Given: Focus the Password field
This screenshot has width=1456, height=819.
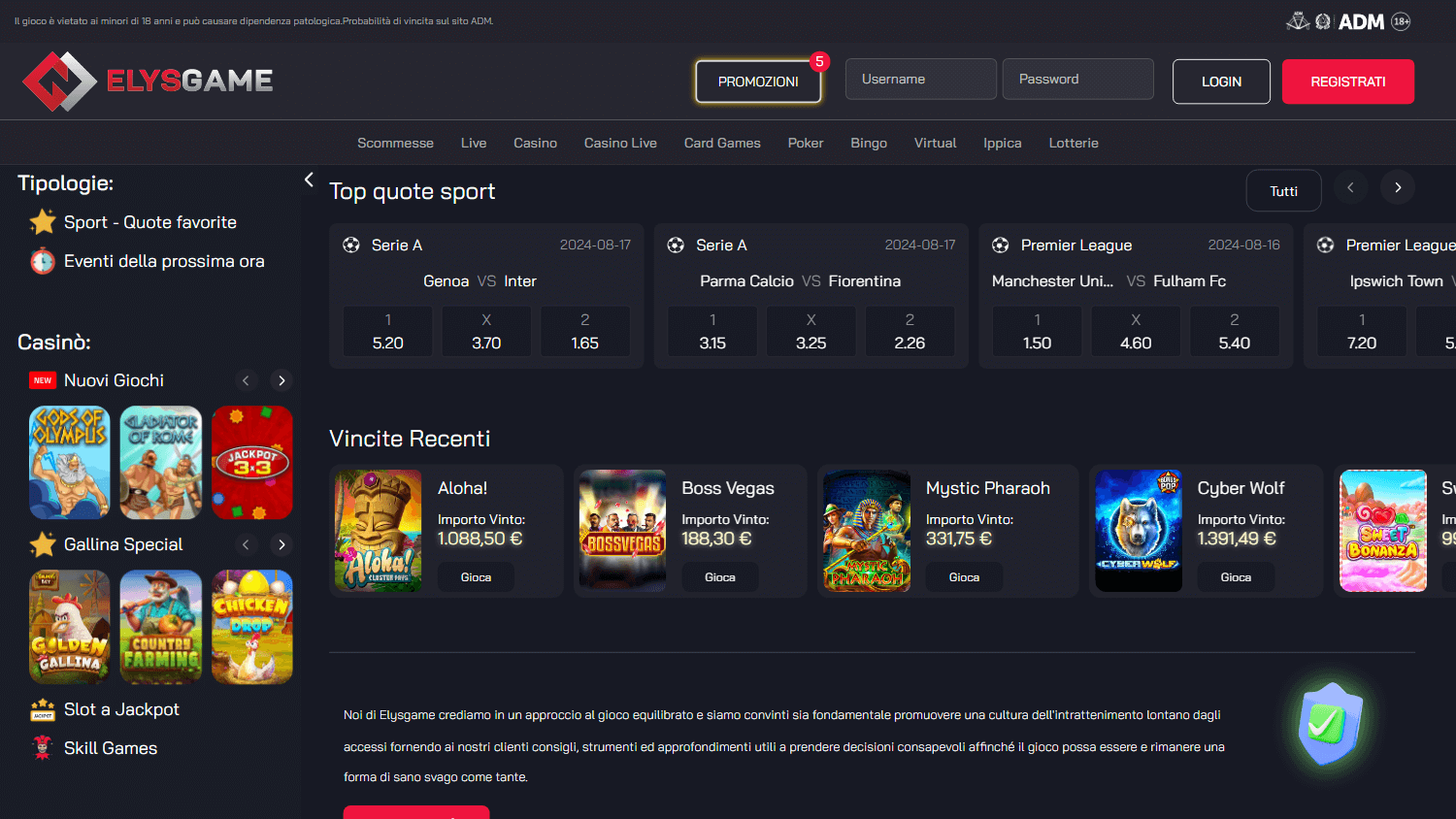Looking at the screenshot, I should pyautogui.click(x=1078, y=79).
